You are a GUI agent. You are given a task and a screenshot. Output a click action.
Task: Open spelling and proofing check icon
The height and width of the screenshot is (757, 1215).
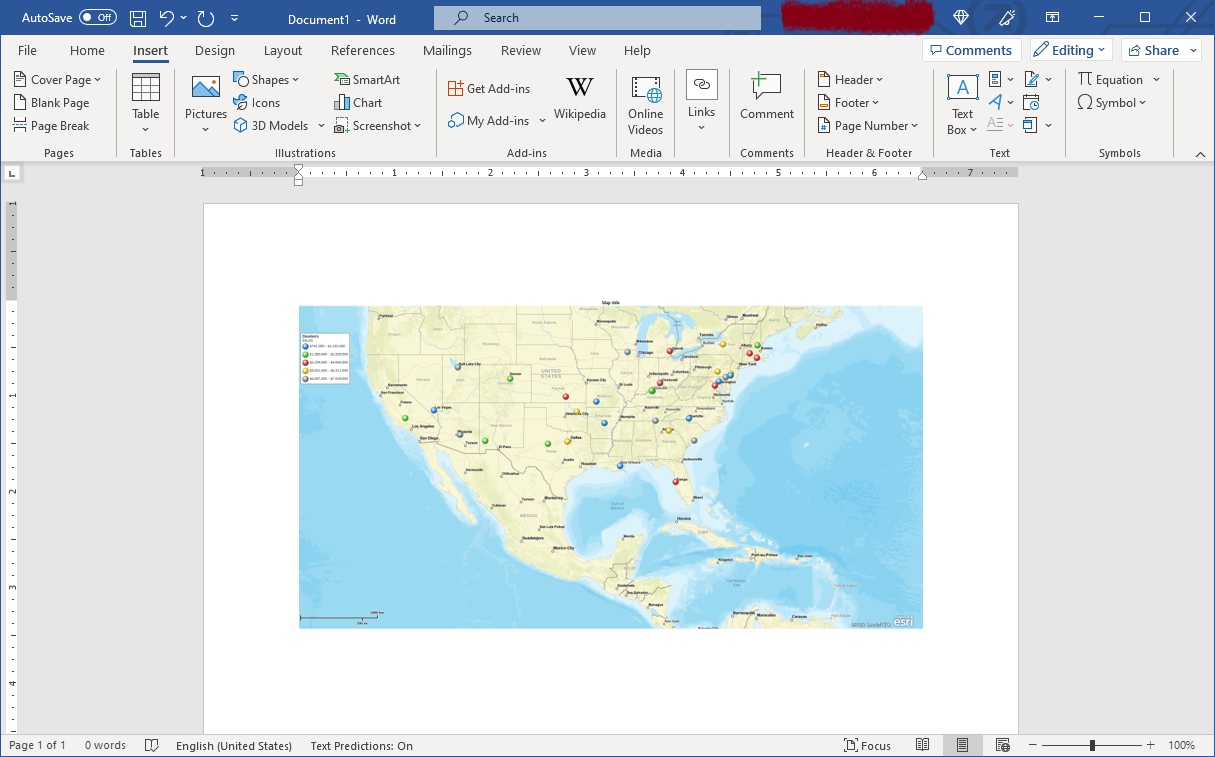152,746
